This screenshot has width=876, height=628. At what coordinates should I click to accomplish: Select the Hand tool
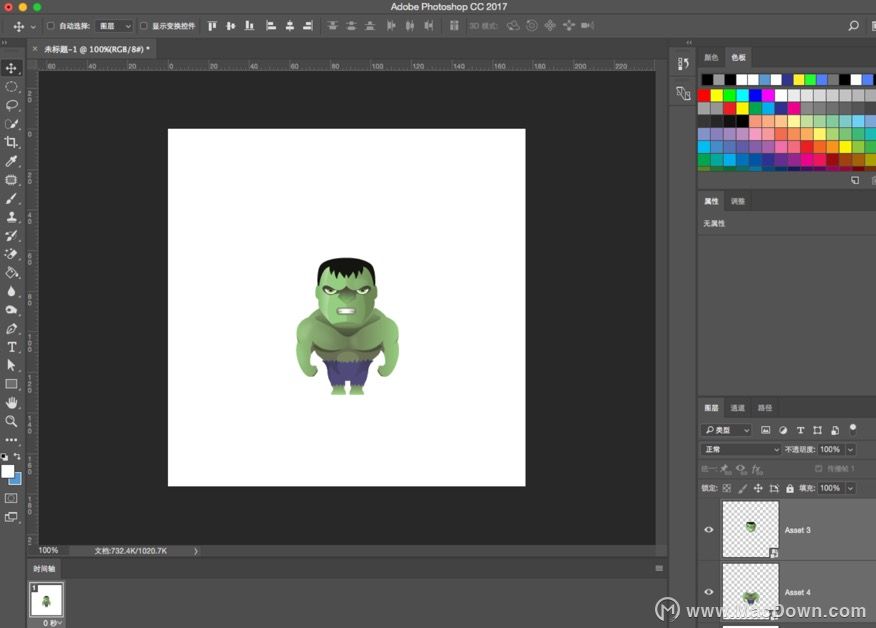pyautogui.click(x=11, y=403)
